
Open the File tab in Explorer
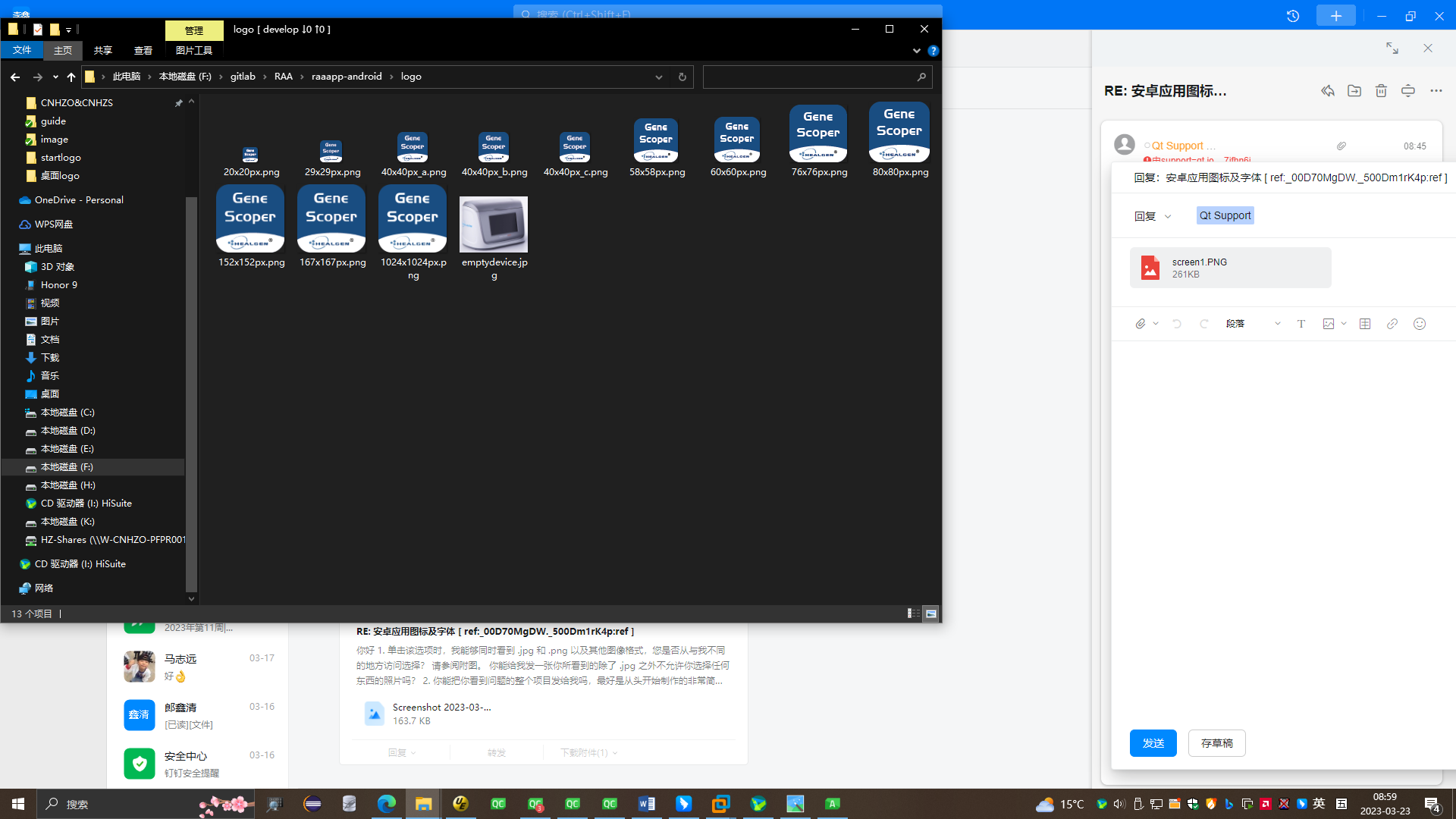[22, 50]
